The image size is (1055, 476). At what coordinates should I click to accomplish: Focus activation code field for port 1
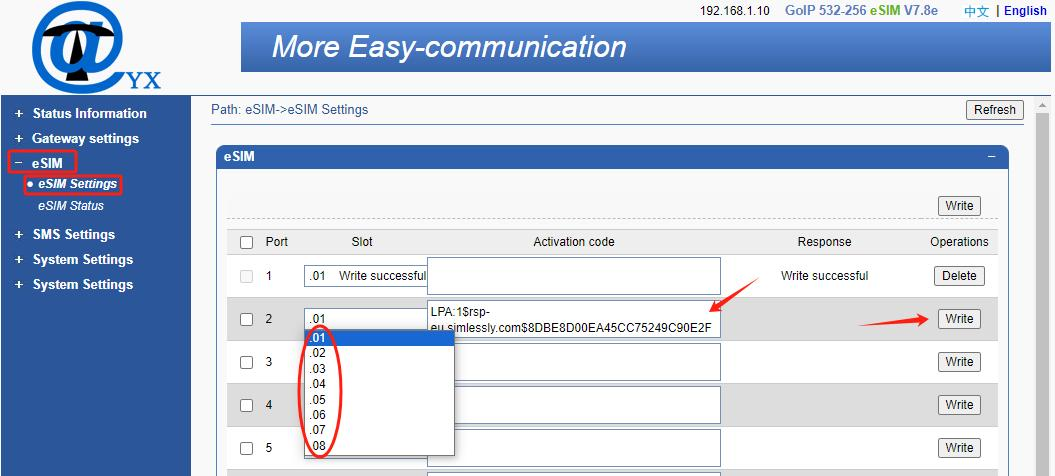574,276
